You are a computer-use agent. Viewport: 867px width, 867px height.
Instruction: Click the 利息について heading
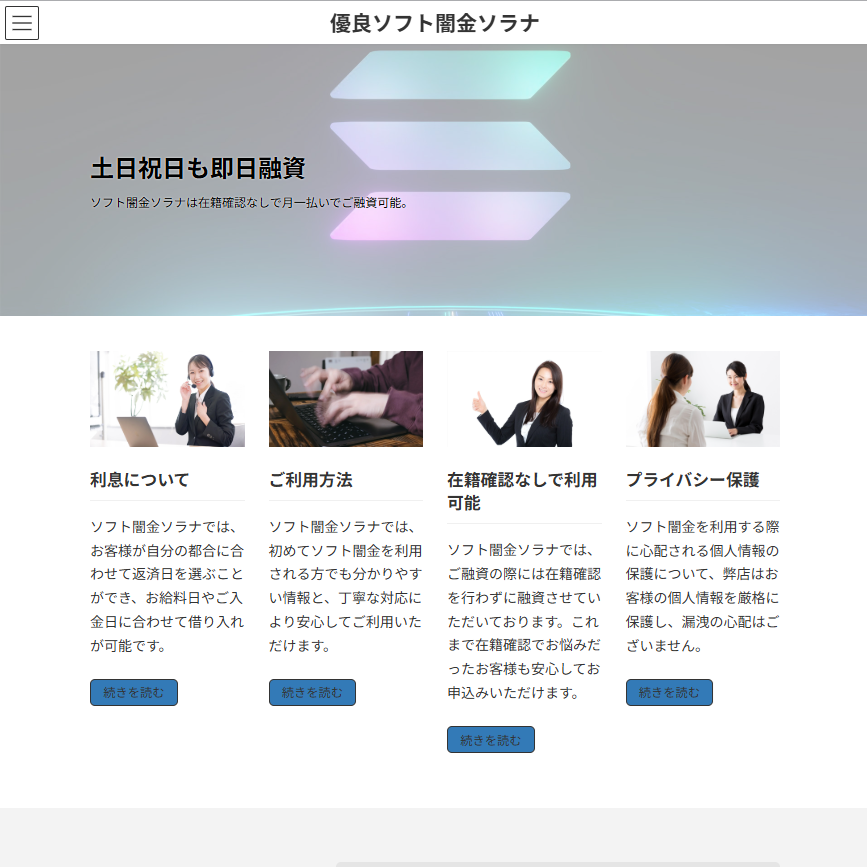(x=140, y=479)
